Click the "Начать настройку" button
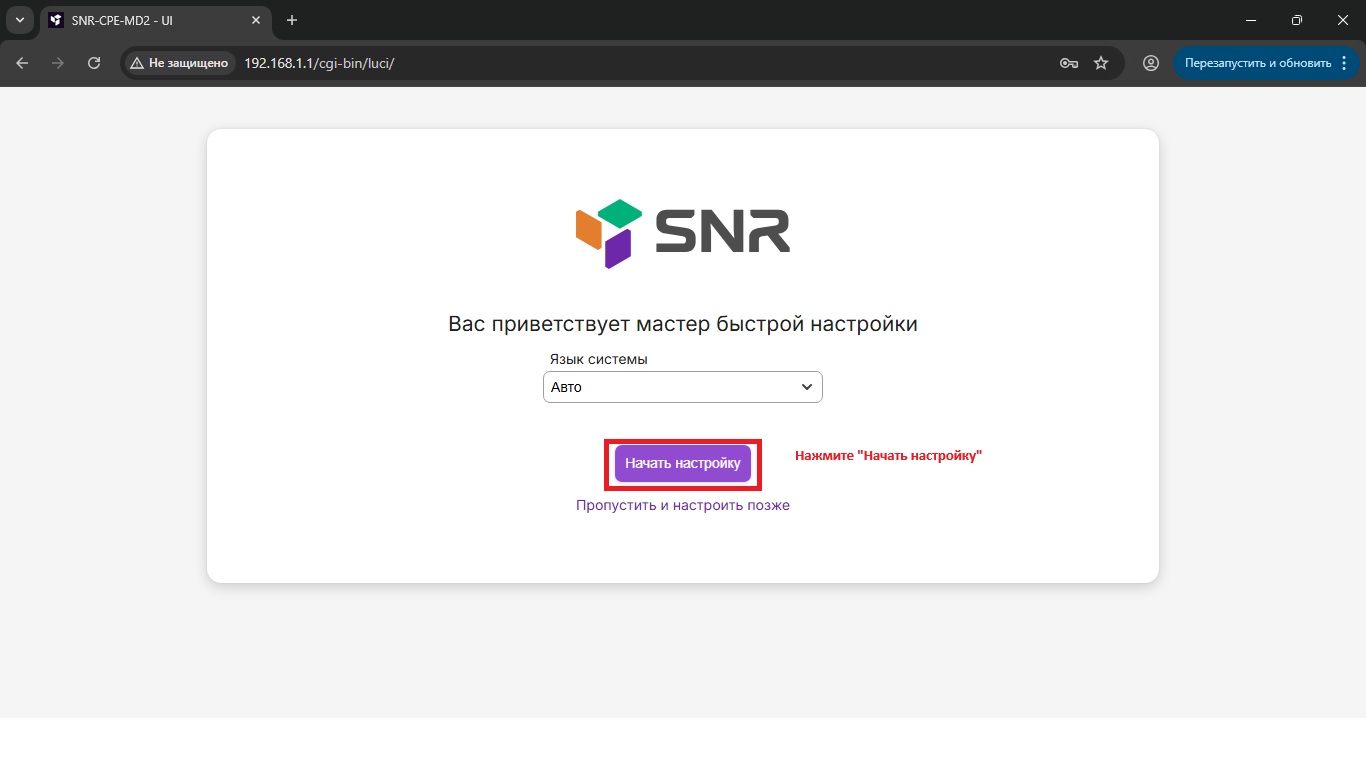1366x768 pixels. [x=683, y=463]
